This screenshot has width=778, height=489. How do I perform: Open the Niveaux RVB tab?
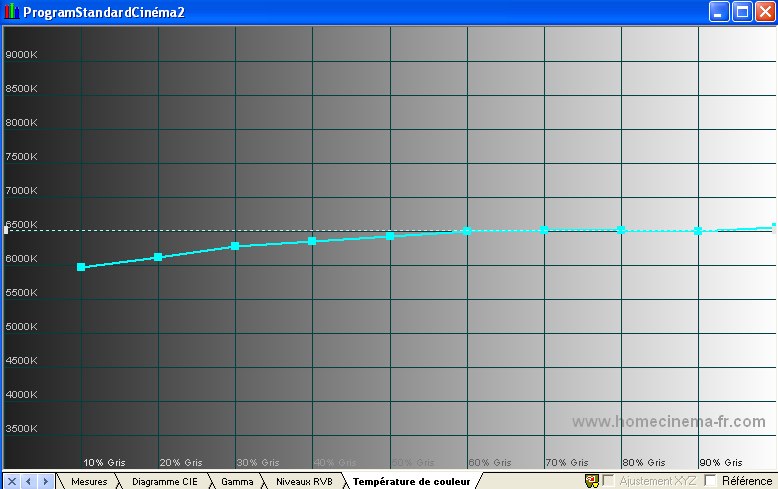click(x=304, y=481)
